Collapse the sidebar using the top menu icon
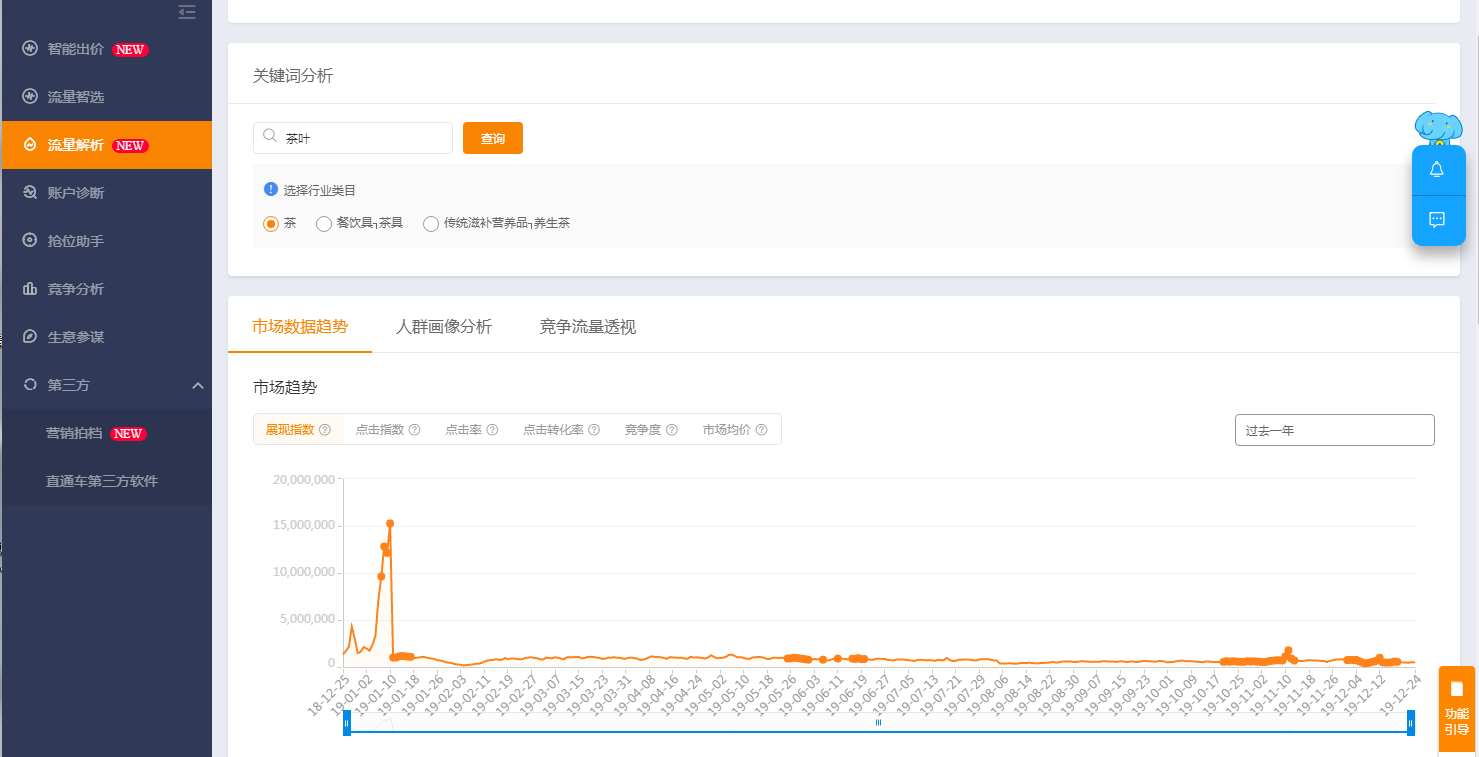The height and width of the screenshot is (757, 1479). point(187,12)
